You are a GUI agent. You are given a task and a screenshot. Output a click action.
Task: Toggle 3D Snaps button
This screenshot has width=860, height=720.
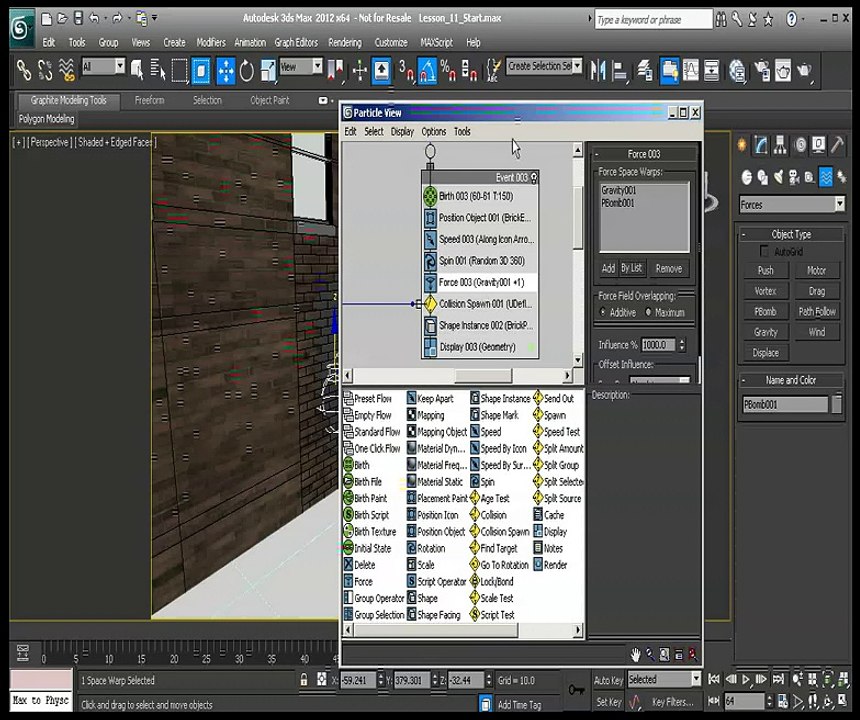(x=406, y=71)
